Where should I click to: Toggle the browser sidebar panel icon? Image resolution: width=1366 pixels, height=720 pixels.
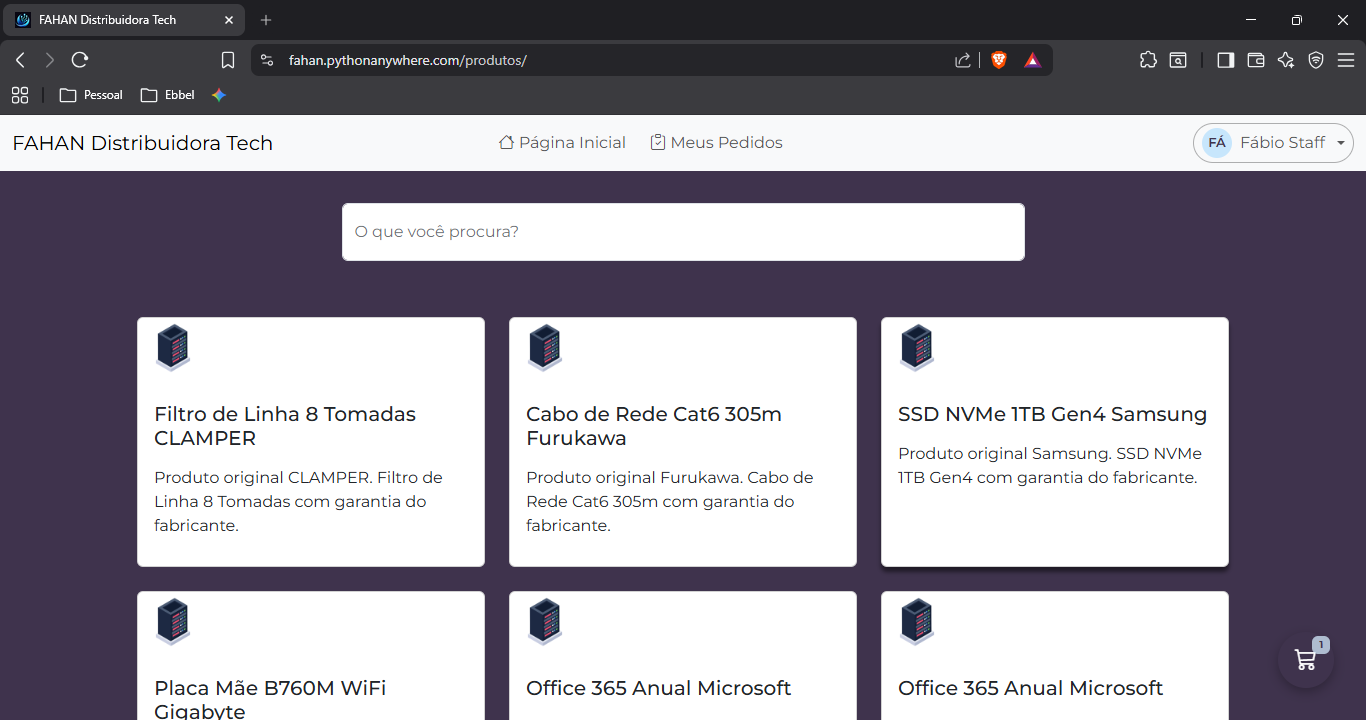1225,60
